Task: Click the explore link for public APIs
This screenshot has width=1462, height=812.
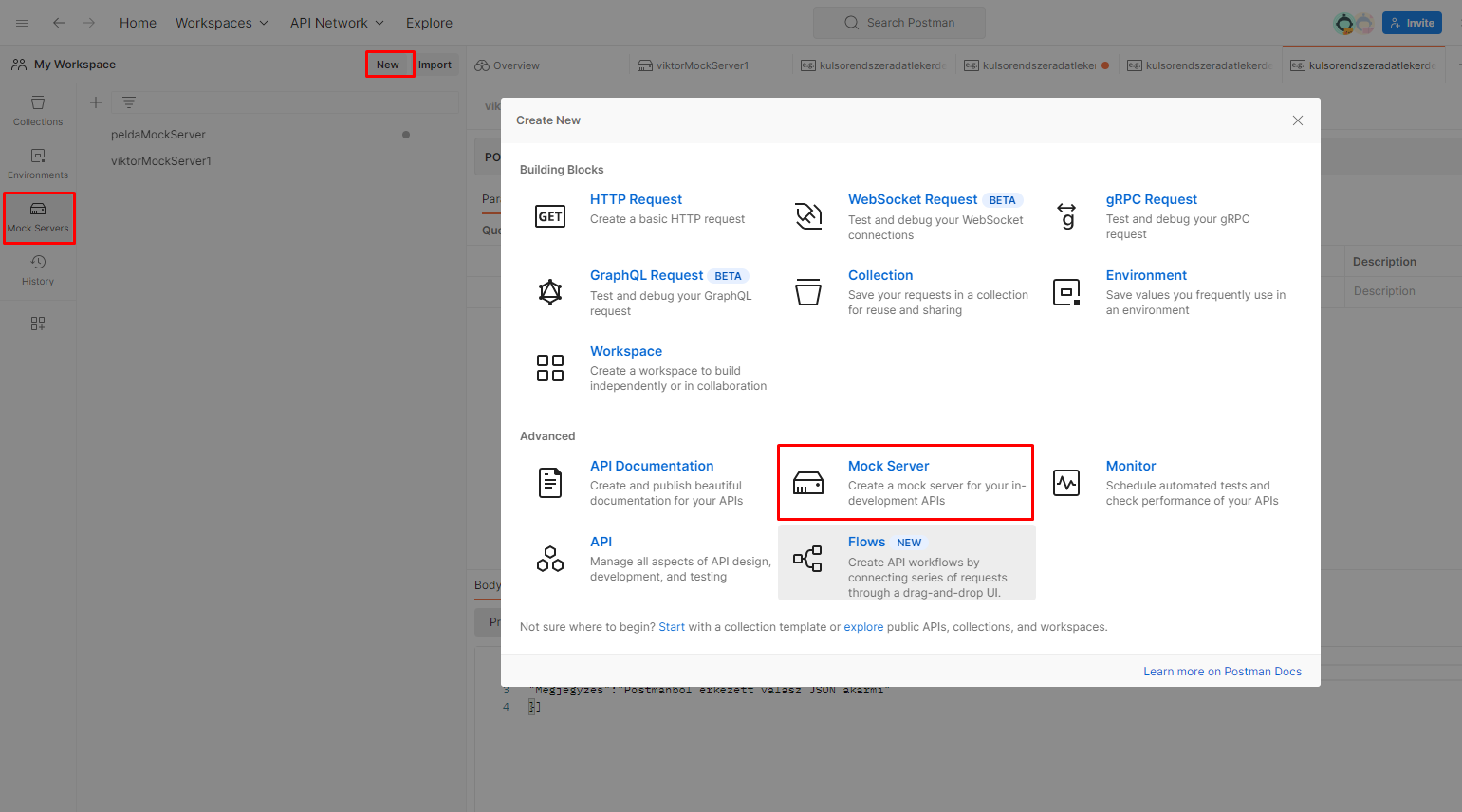Action: [x=863, y=627]
